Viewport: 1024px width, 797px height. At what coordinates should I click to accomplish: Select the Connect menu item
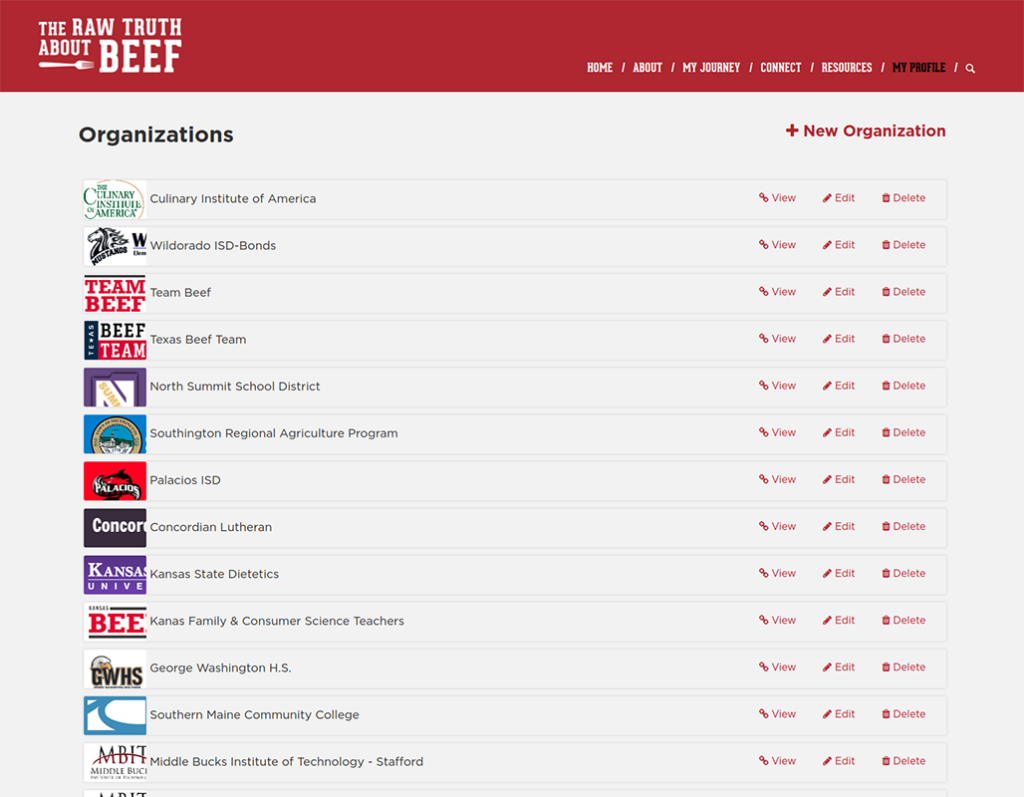click(780, 67)
